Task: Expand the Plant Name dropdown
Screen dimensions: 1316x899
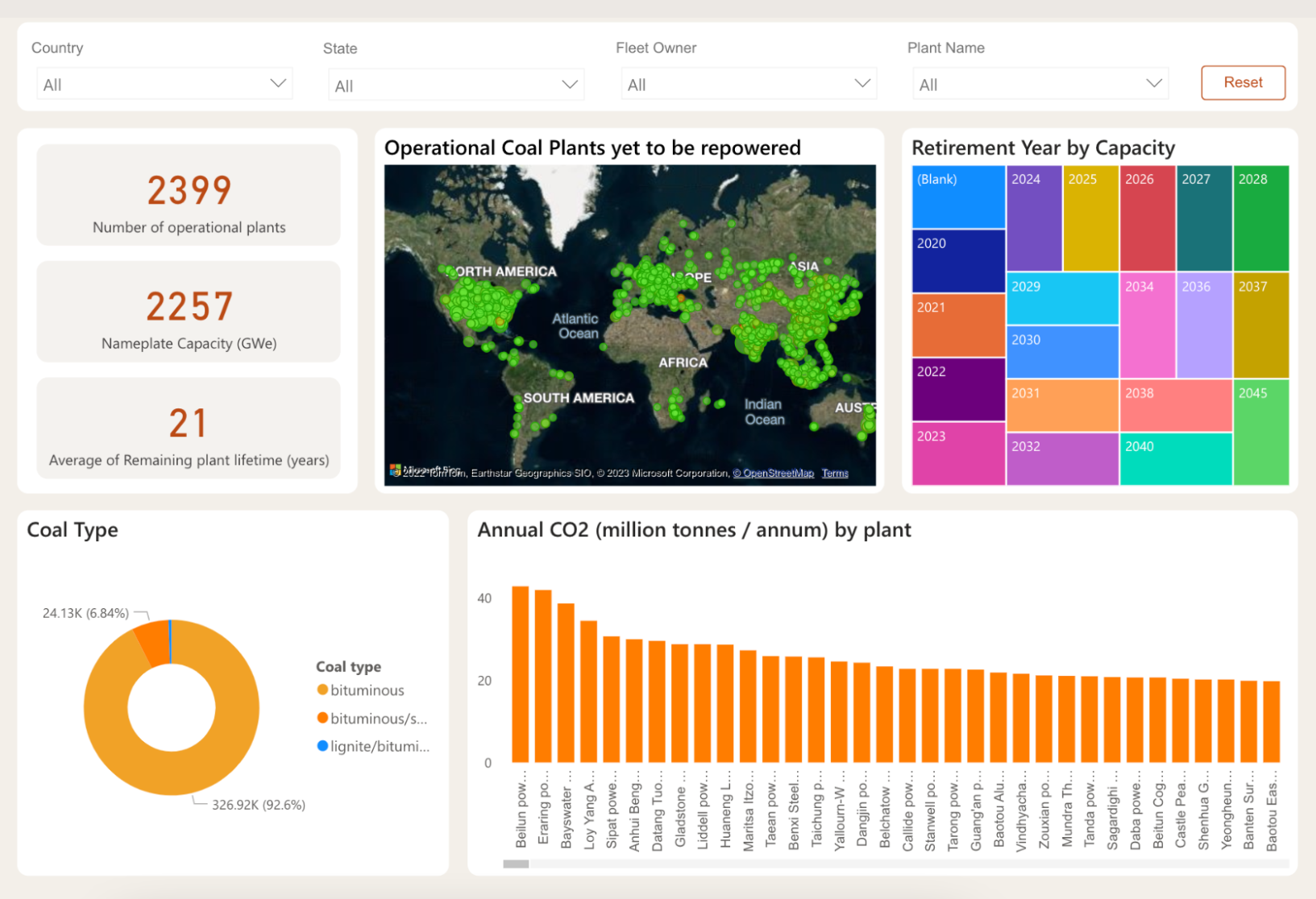Action: coord(1040,84)
